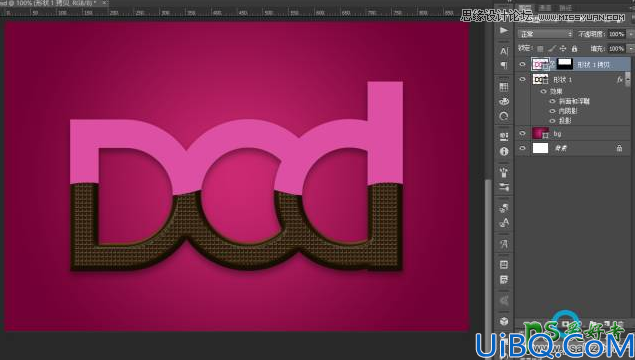Open the Character panel icon
Screen dimensions: 635x360
504,51
